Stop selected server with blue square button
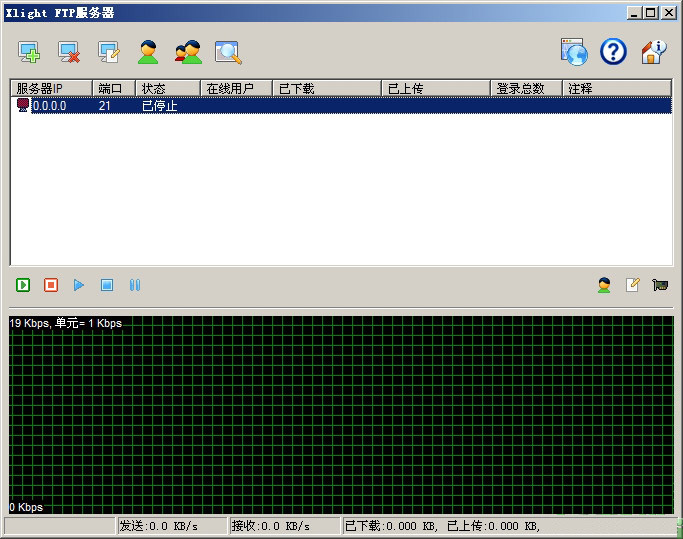Screen dimensions: 683x539 pos(107,285)
